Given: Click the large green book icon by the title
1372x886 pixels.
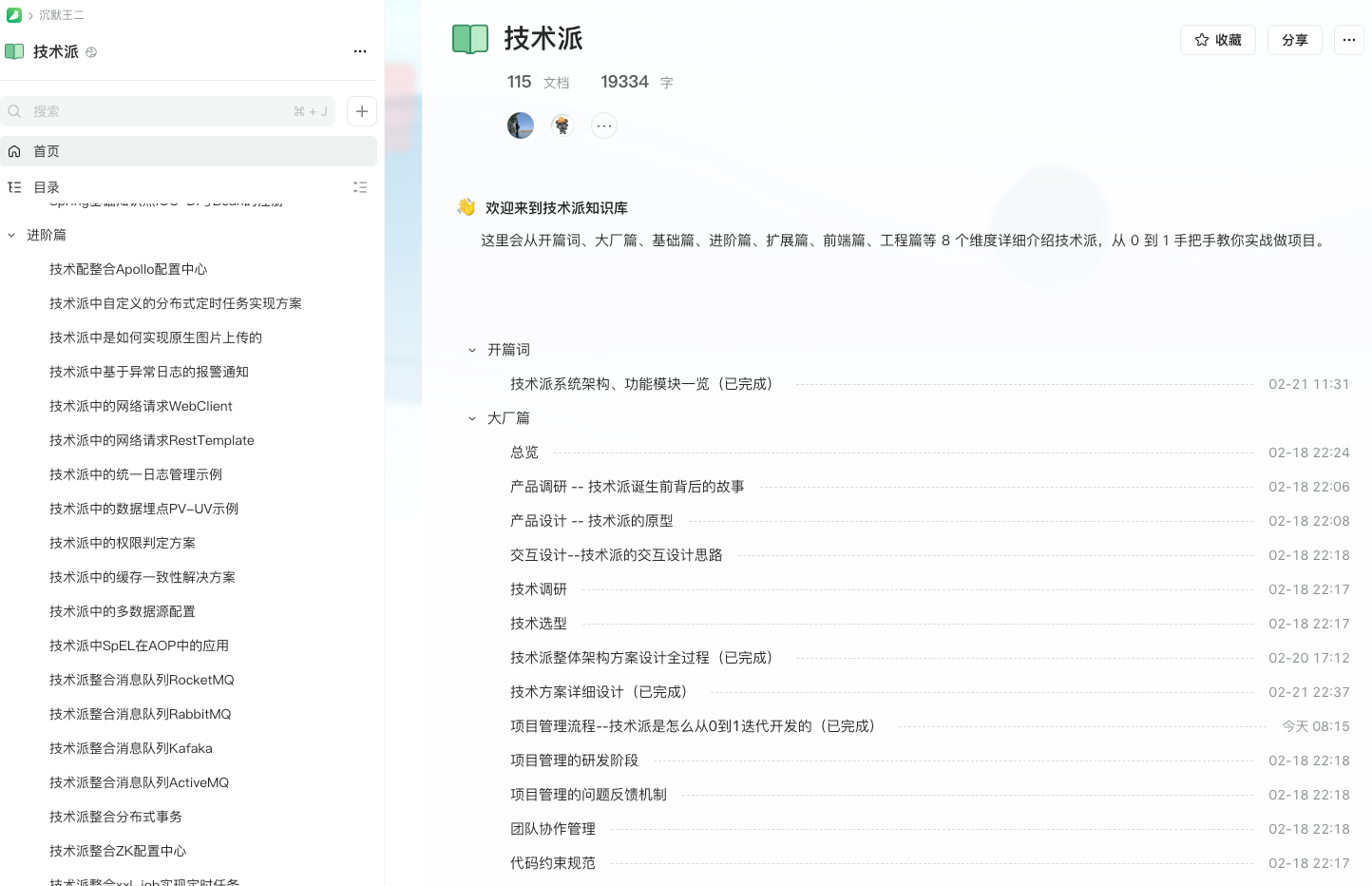Looking at the screenshot, I should coord(470,39).
